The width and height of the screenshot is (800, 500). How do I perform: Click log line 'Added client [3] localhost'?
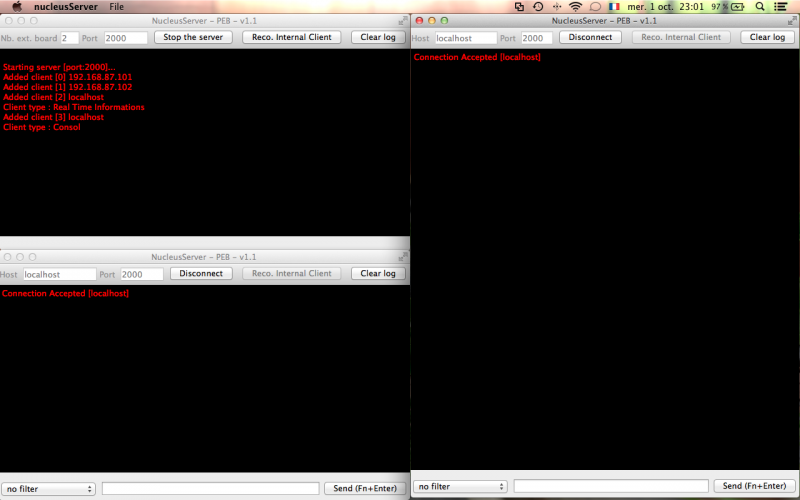pos(53,117)
